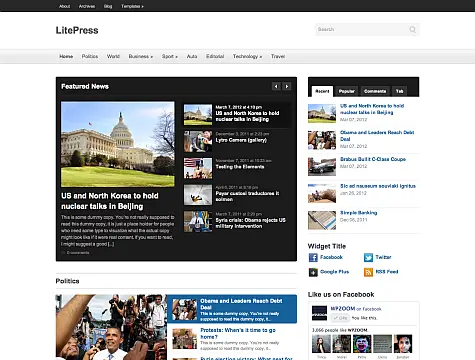Open the RSS Feed icon
Screen dimensions: 475x360
[368, 272]
